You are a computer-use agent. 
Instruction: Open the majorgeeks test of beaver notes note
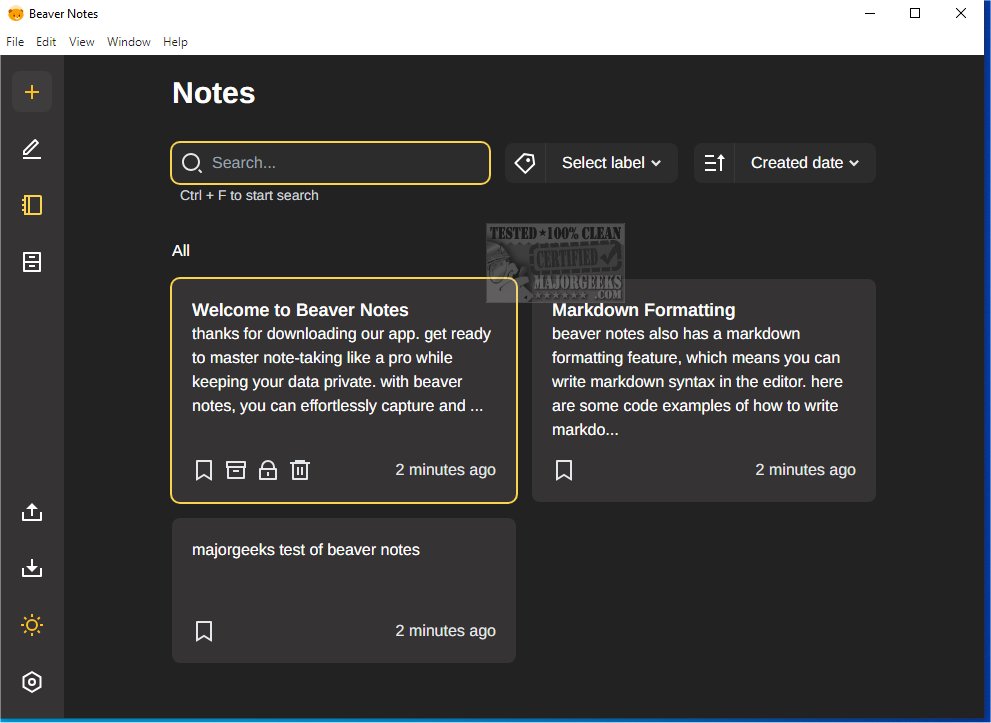pyautogui.click(x=306, y=550)
